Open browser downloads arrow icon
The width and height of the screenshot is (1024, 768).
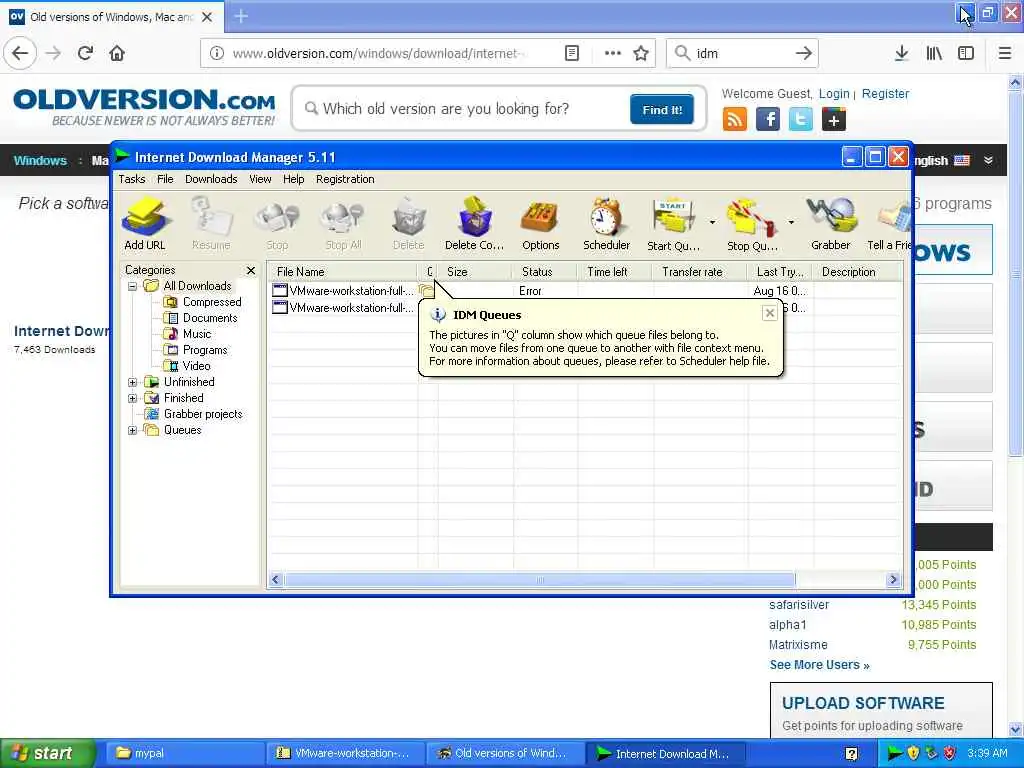(902, 53)
